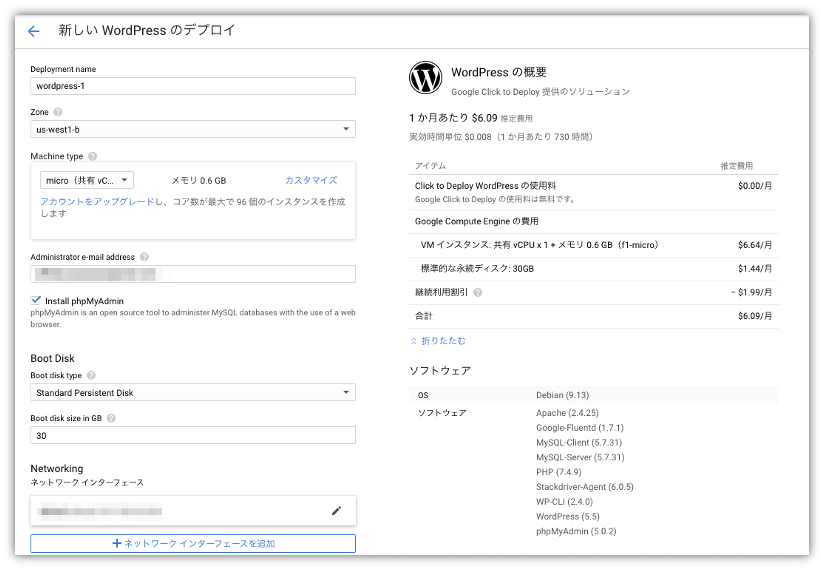Collapse cost details with 折りたたむ
Viewport: 824px width, 570px height.
click(438, 341)
